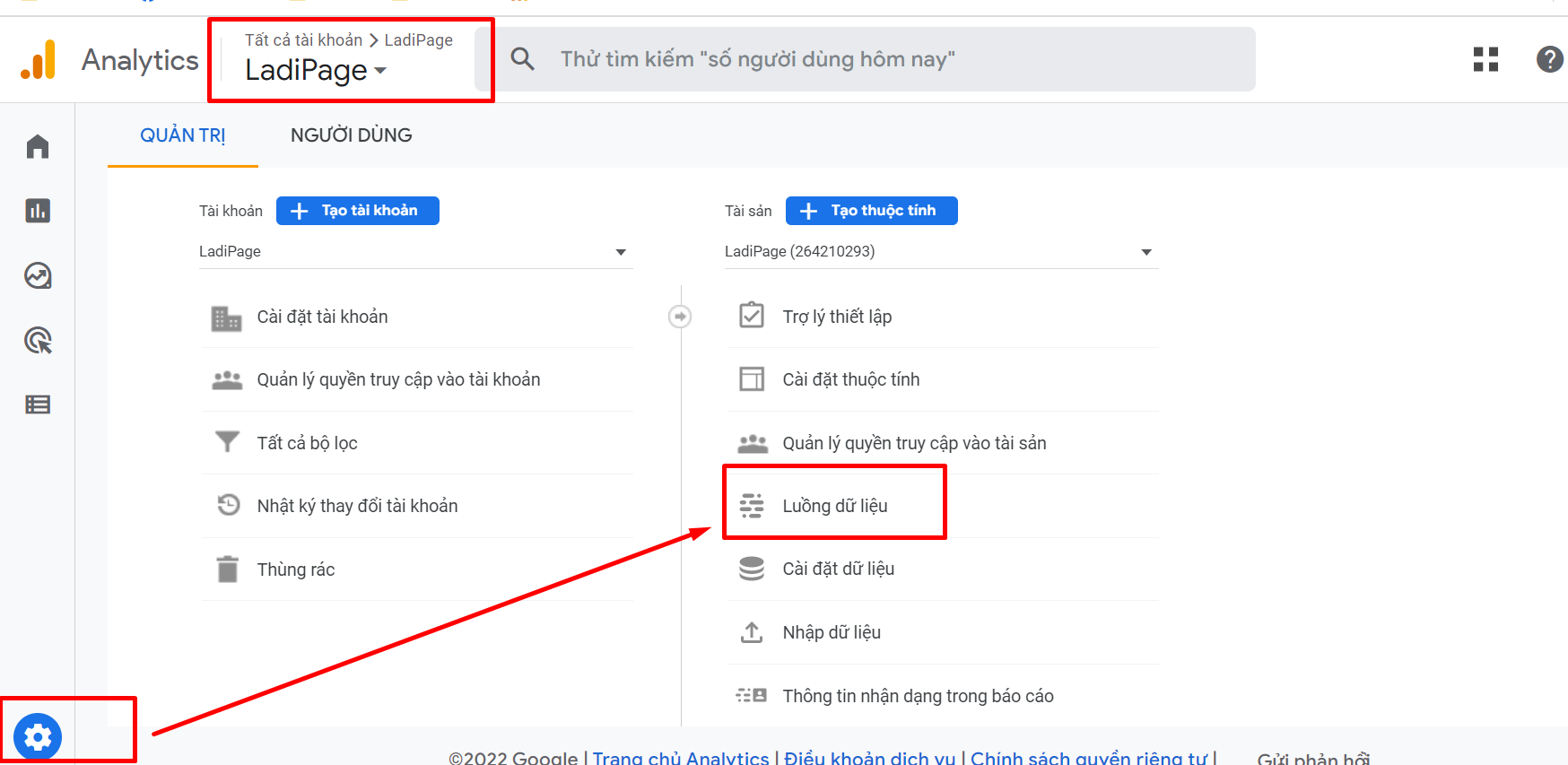
Task: Click the blue Admin gear icon
Action: coord(38,736)
